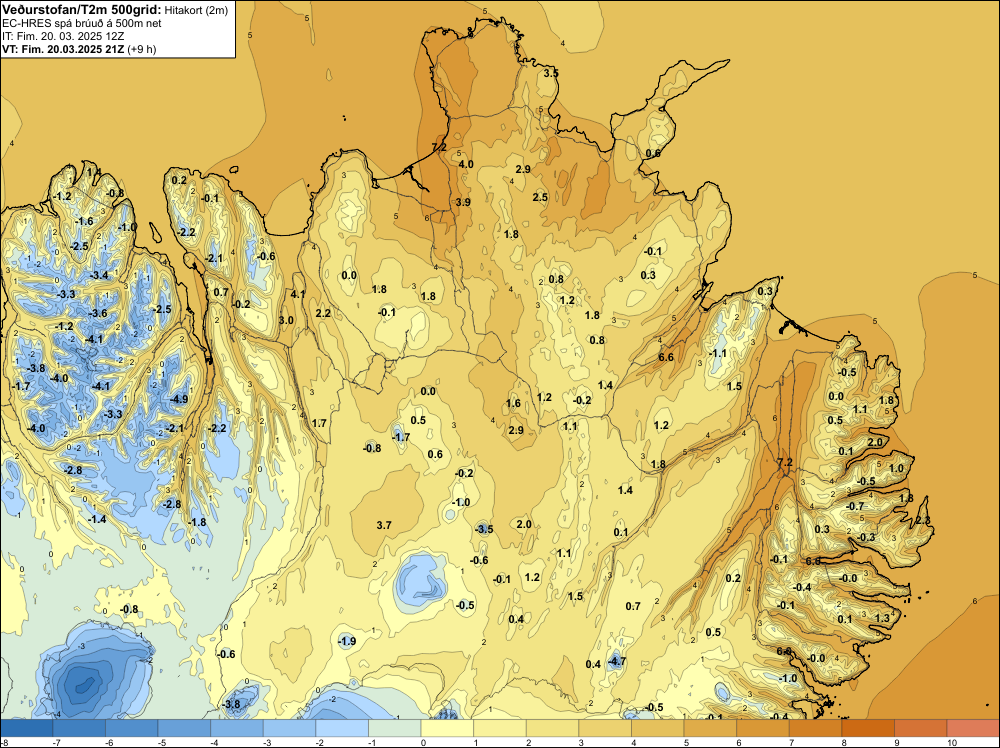Click the 3.7 temperature value on the map

tap(384, 525)
